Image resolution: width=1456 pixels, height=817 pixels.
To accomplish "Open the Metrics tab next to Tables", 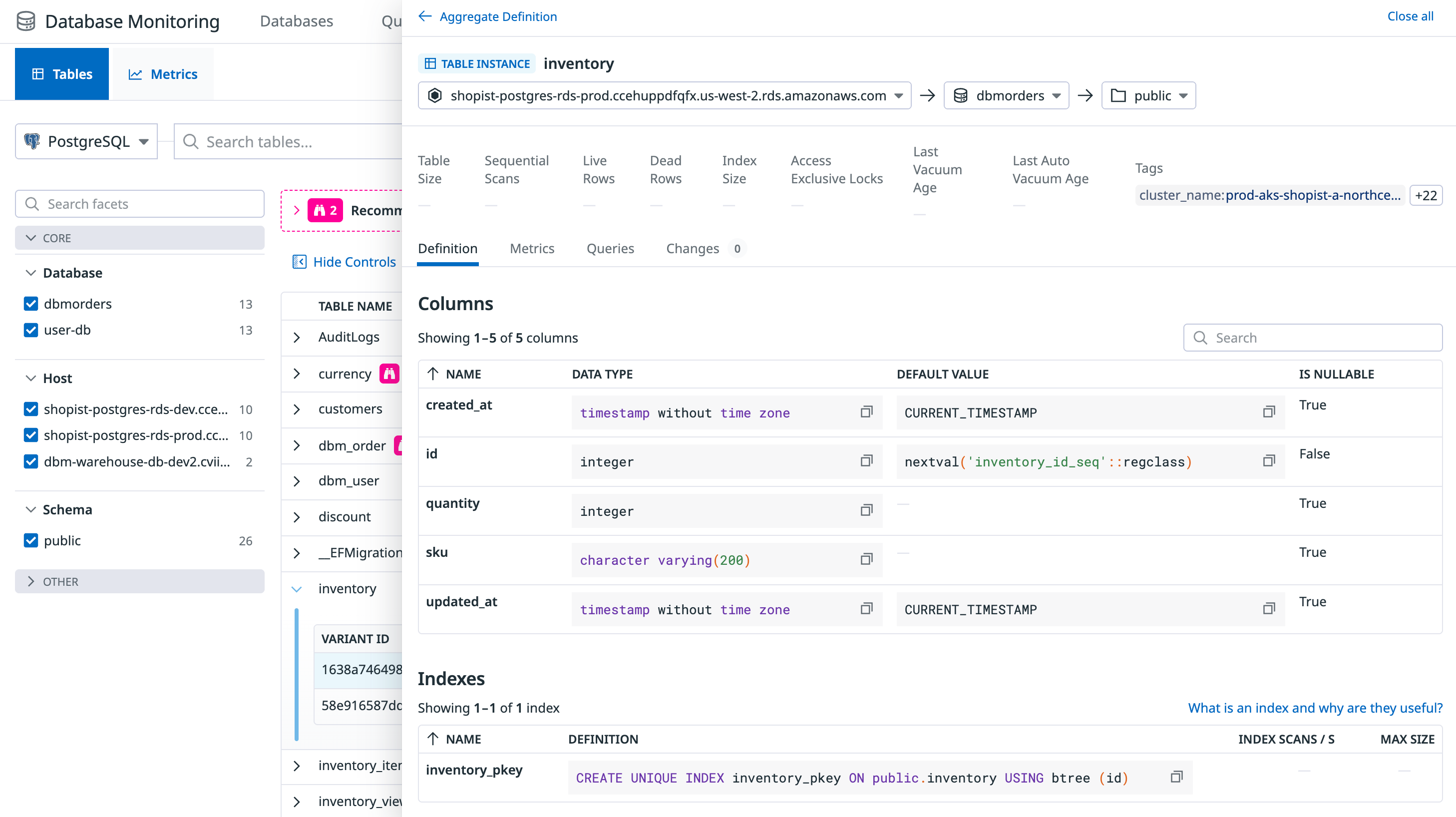I will pyautogui.click(x=163, y=74).
